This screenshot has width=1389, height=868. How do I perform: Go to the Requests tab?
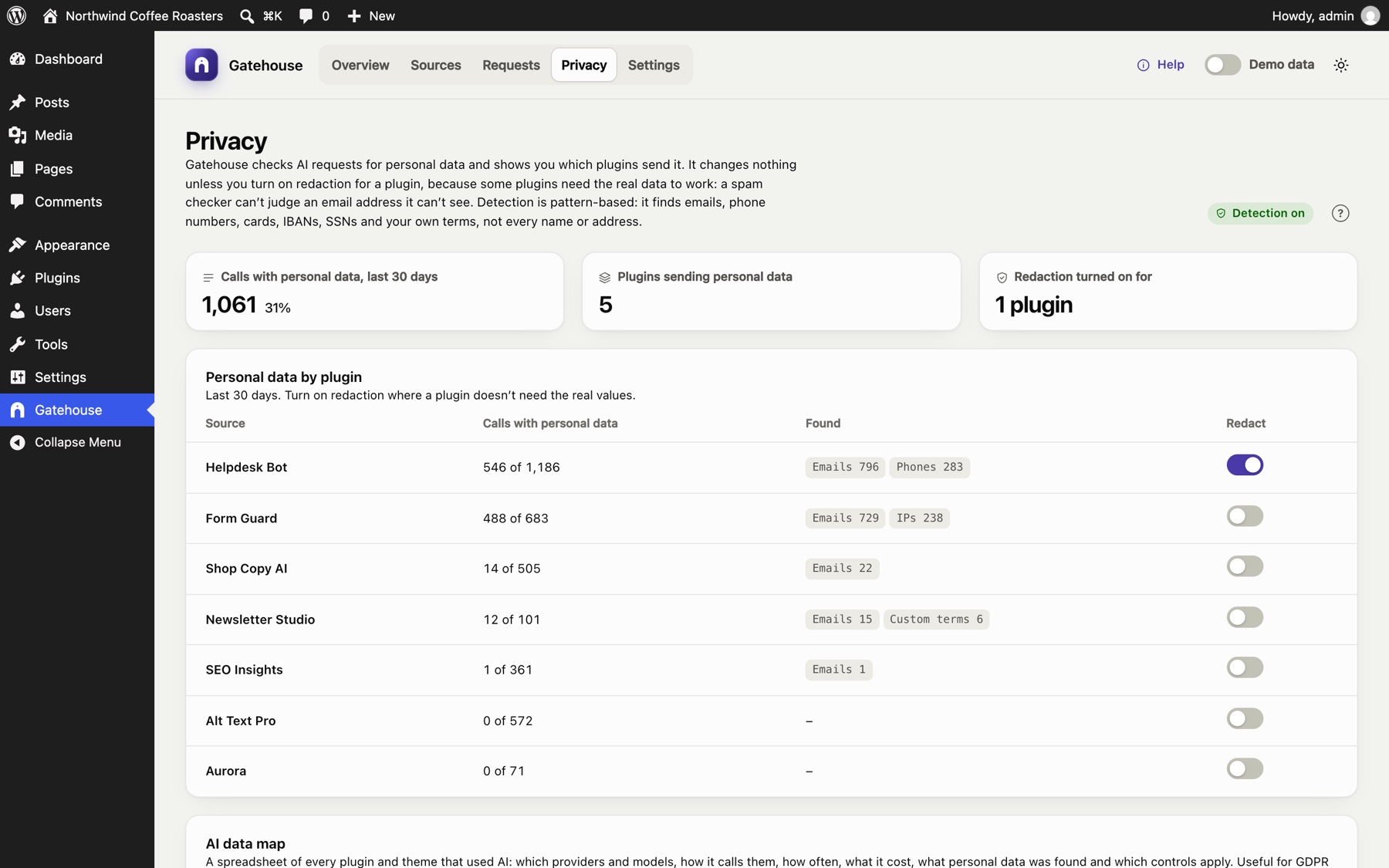(511, 65)
